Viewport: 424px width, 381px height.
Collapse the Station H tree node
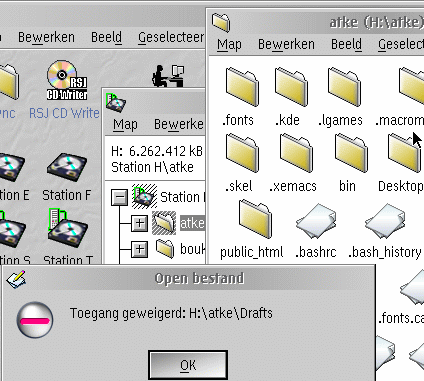(119, 197)
